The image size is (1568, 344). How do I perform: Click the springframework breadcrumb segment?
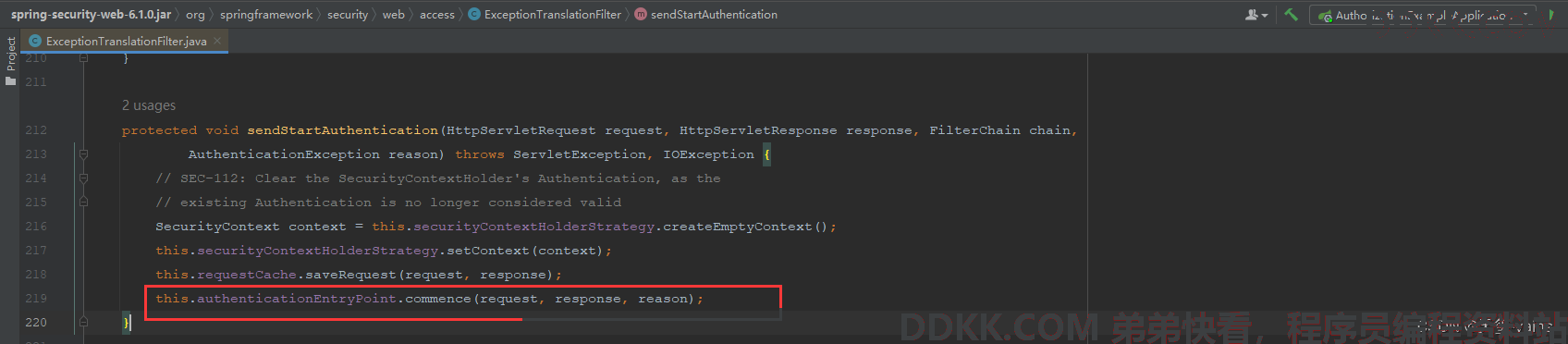click(266, 14)
